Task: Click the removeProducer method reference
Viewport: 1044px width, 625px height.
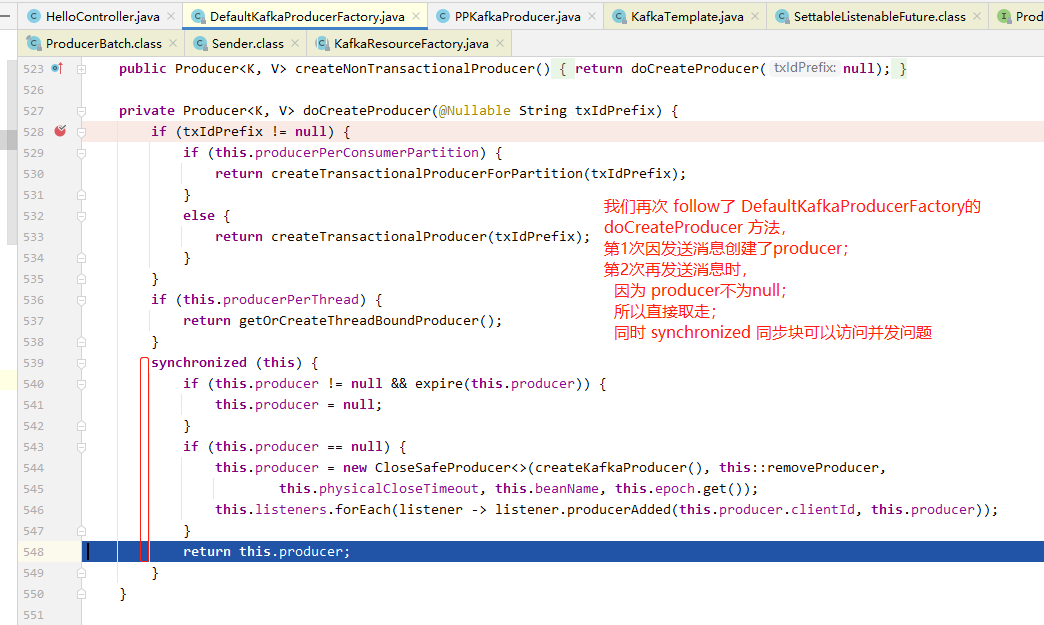Action: [x=823, y=468]
